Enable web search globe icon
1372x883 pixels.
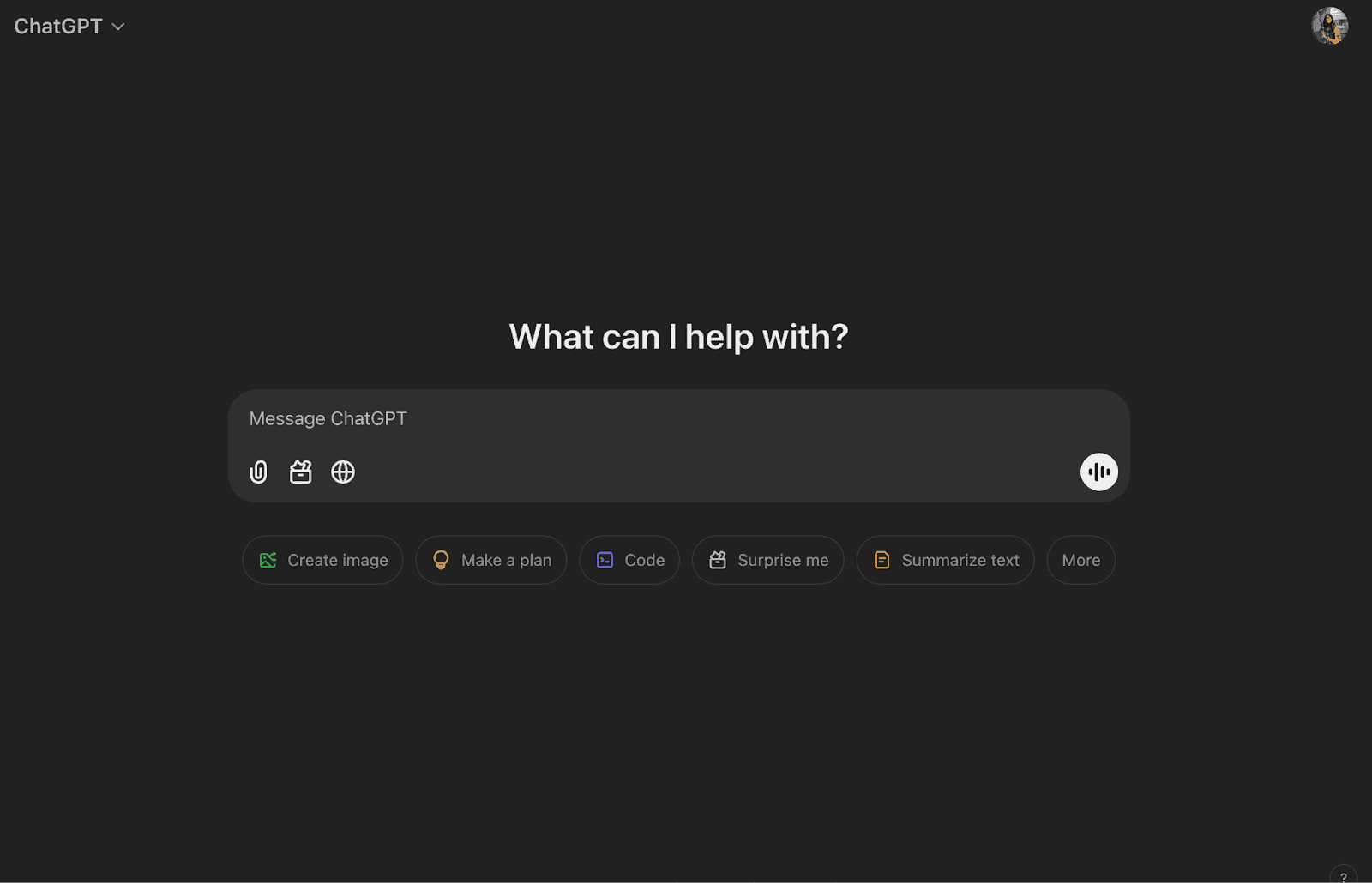point(343,472)
